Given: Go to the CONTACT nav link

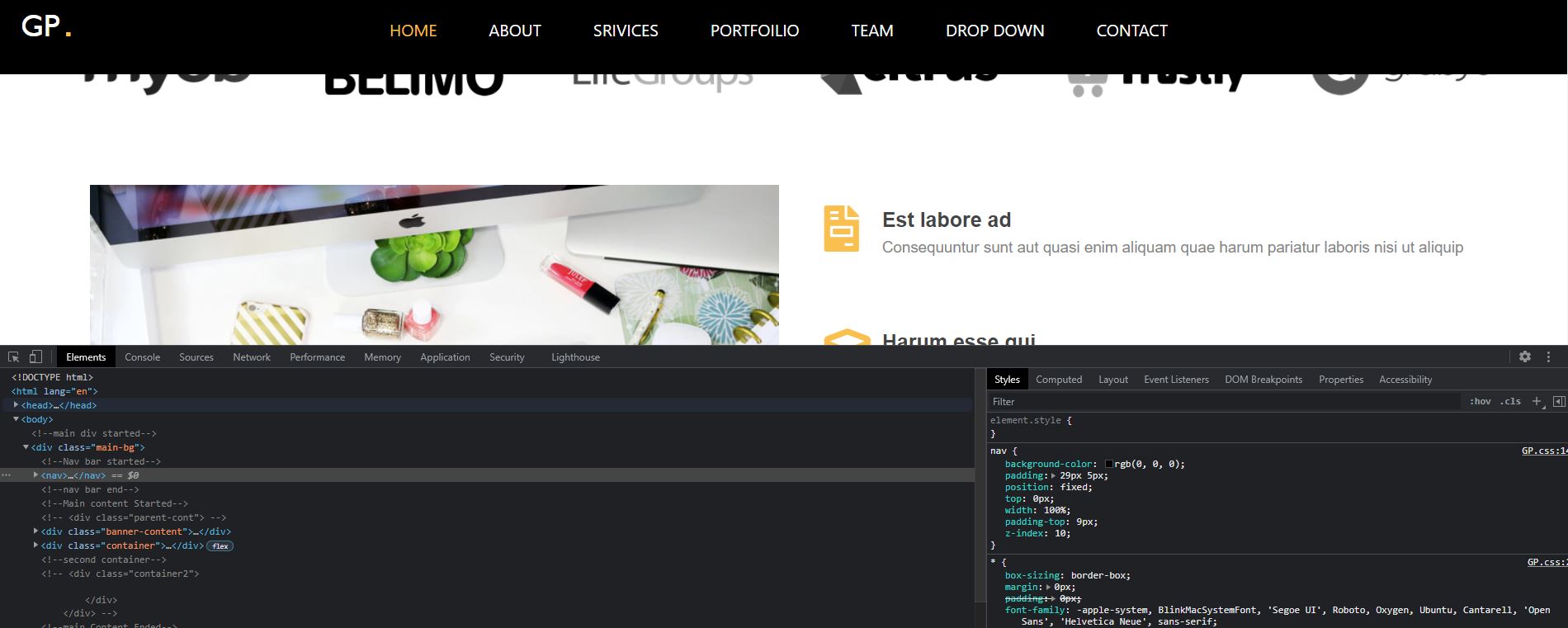Looking at the screenshot, I should 1131,31.
